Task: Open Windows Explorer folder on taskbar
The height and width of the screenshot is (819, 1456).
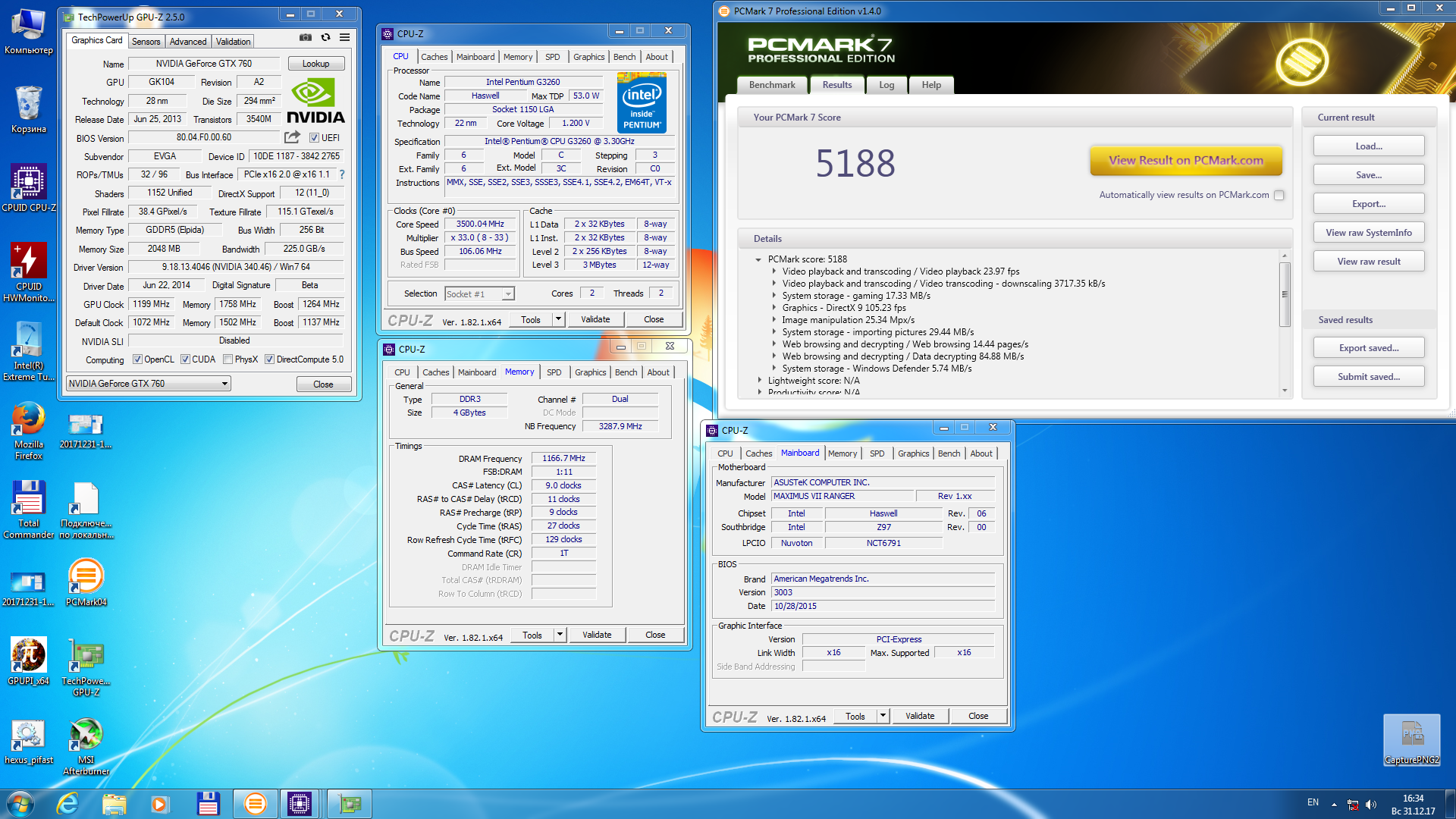Action: [x=114, y=804]
